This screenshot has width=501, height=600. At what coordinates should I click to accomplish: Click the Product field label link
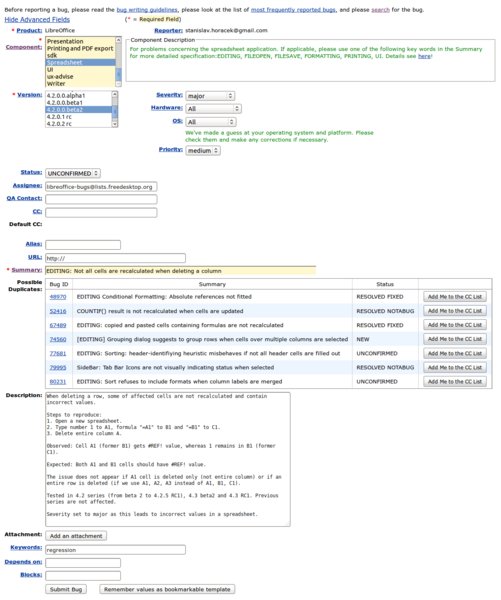click(29, 30)
